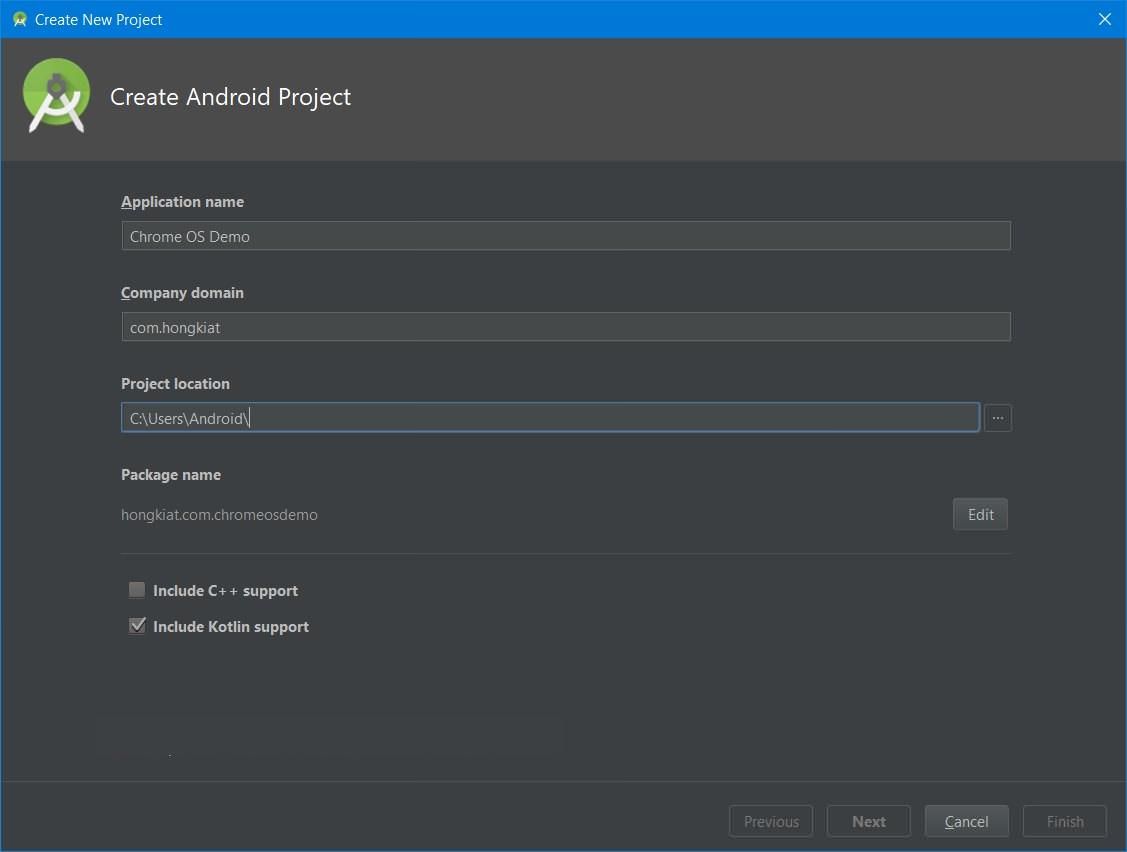Viewport: 1127px width, 852px height.
Task: Select the Application name text field
Action: tap(565, 235)
